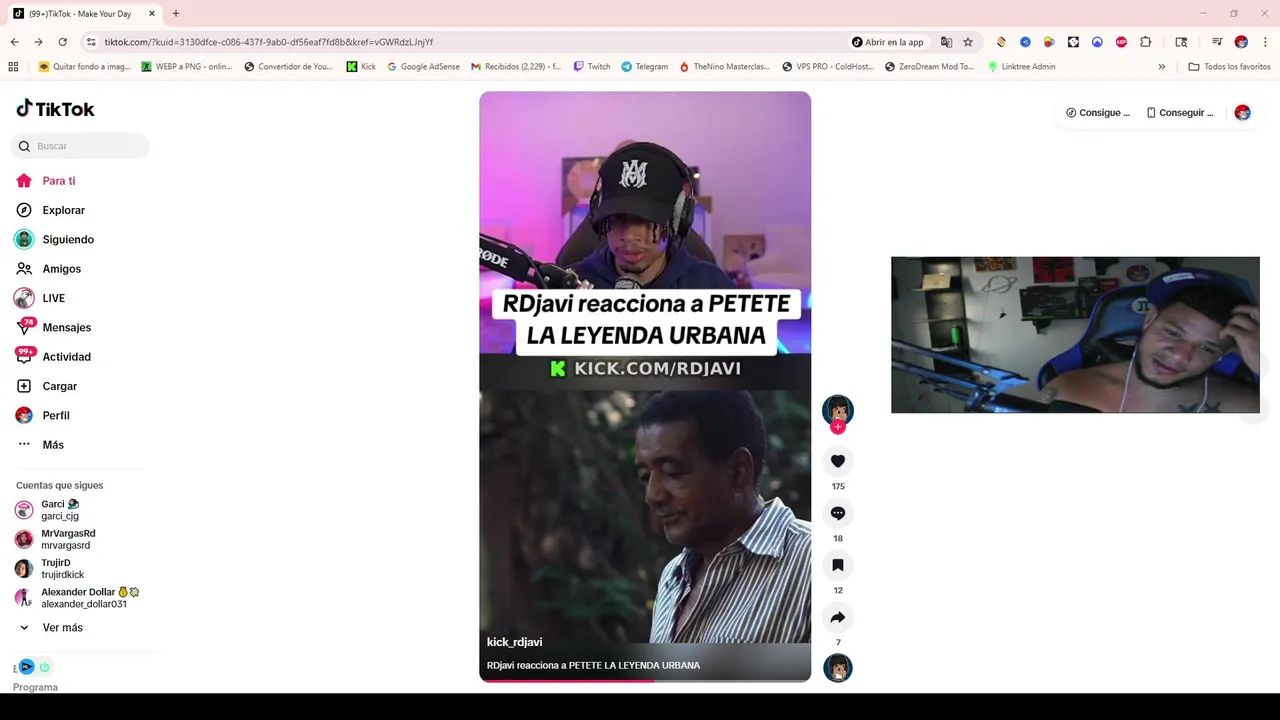Viewport: 1280px width, 720px height.
Task: Open the Convertidor de You... bookmark
Action: coord(288,67)
